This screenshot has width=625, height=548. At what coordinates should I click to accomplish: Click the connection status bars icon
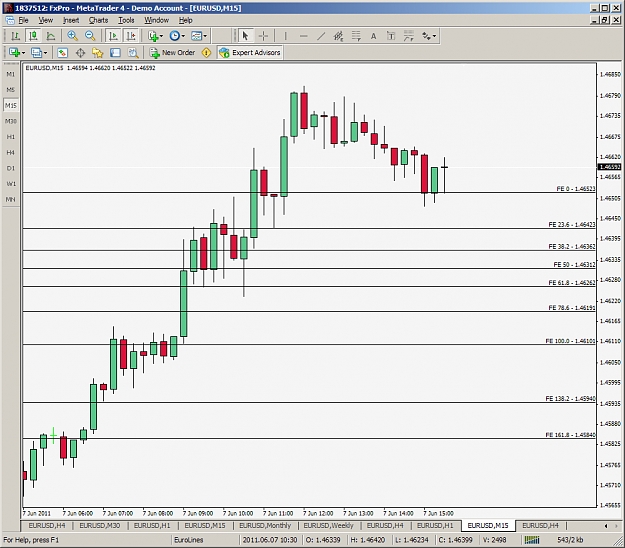click(532, 540)
